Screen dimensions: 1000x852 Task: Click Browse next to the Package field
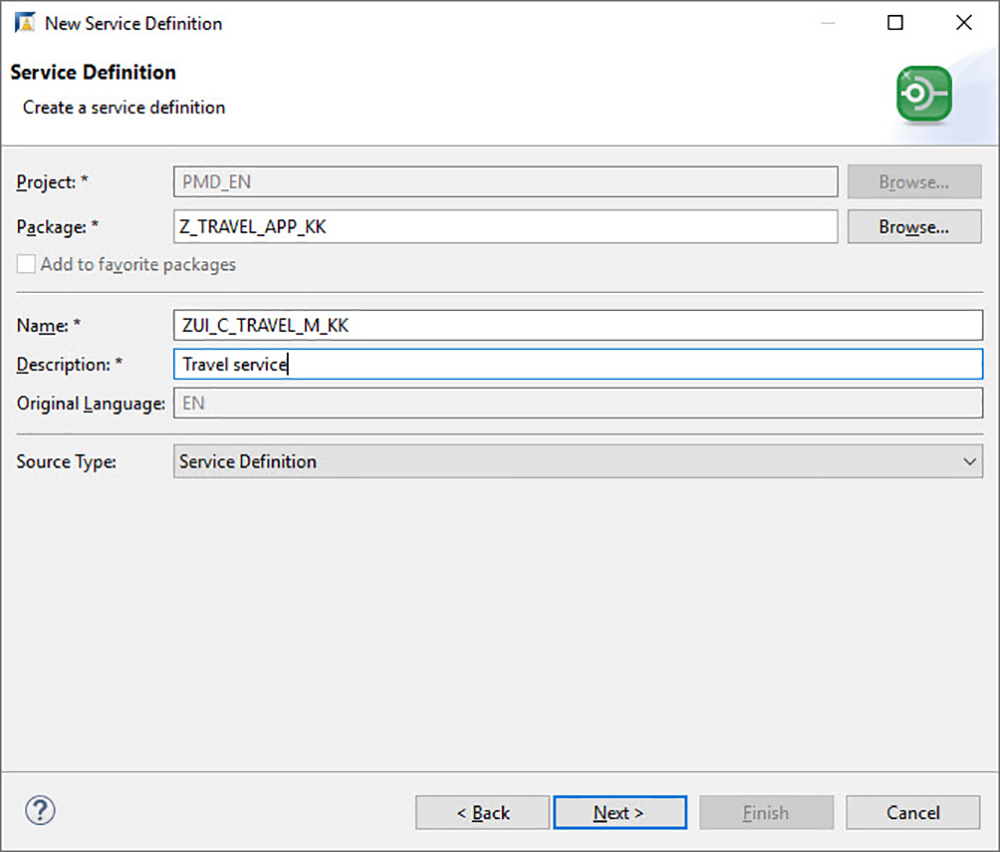[x=913, y=226]
